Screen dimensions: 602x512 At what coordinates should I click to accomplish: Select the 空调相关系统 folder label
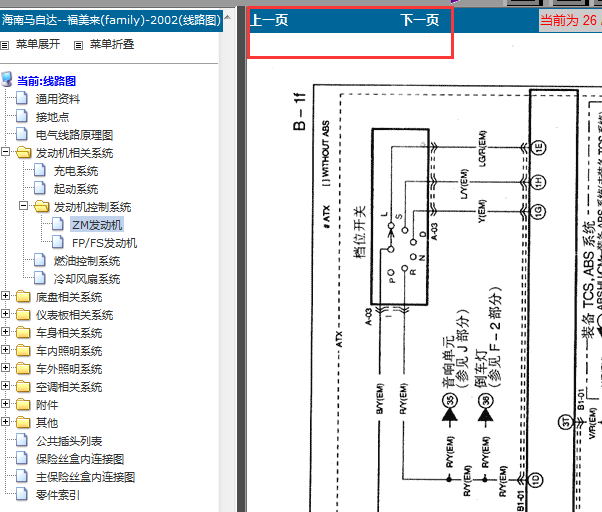pyautogui.click(x=69, y=387)
